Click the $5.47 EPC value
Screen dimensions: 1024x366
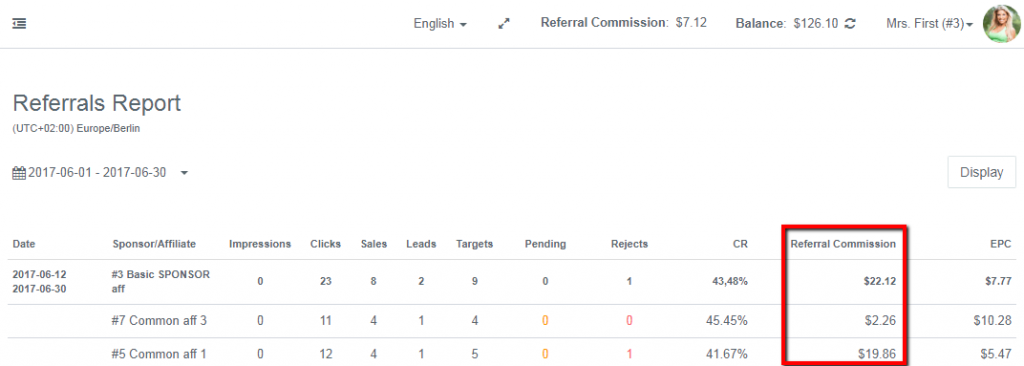pyautogui.click(x=995, y=354)
